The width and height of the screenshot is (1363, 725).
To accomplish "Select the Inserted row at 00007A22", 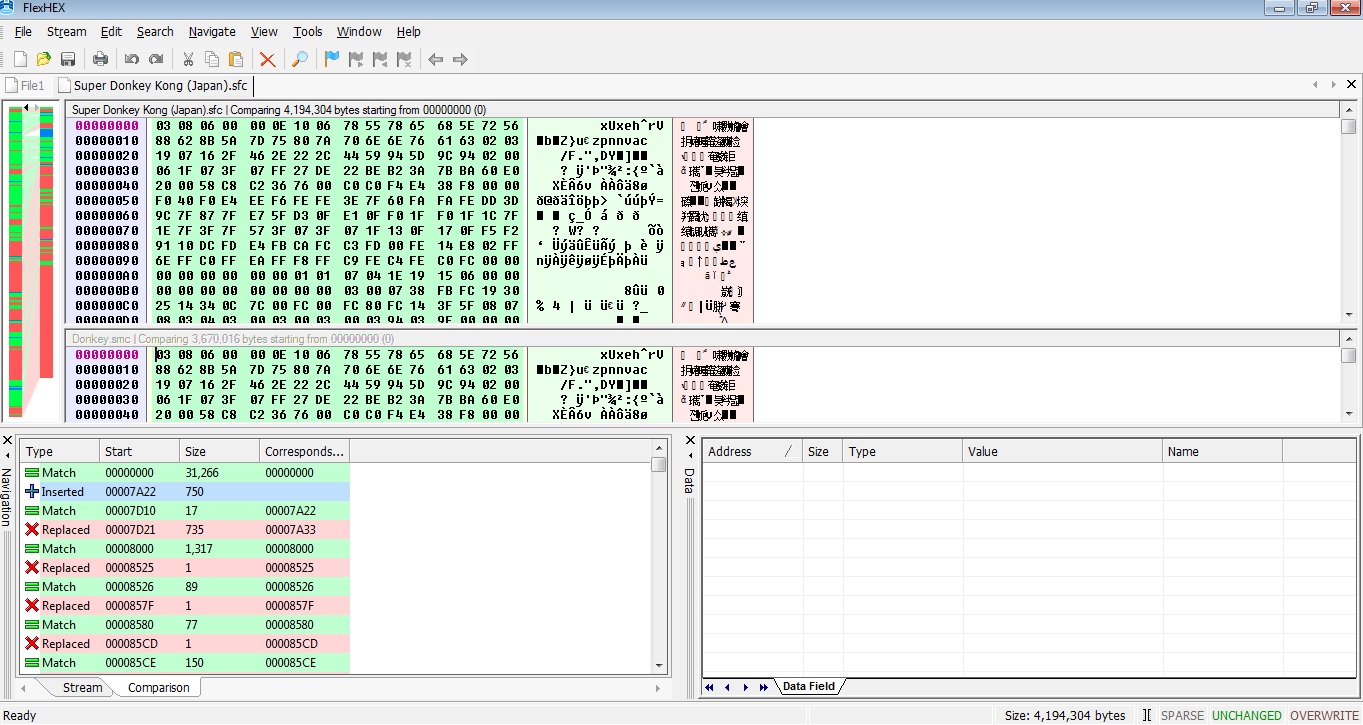I will point(185,492).
